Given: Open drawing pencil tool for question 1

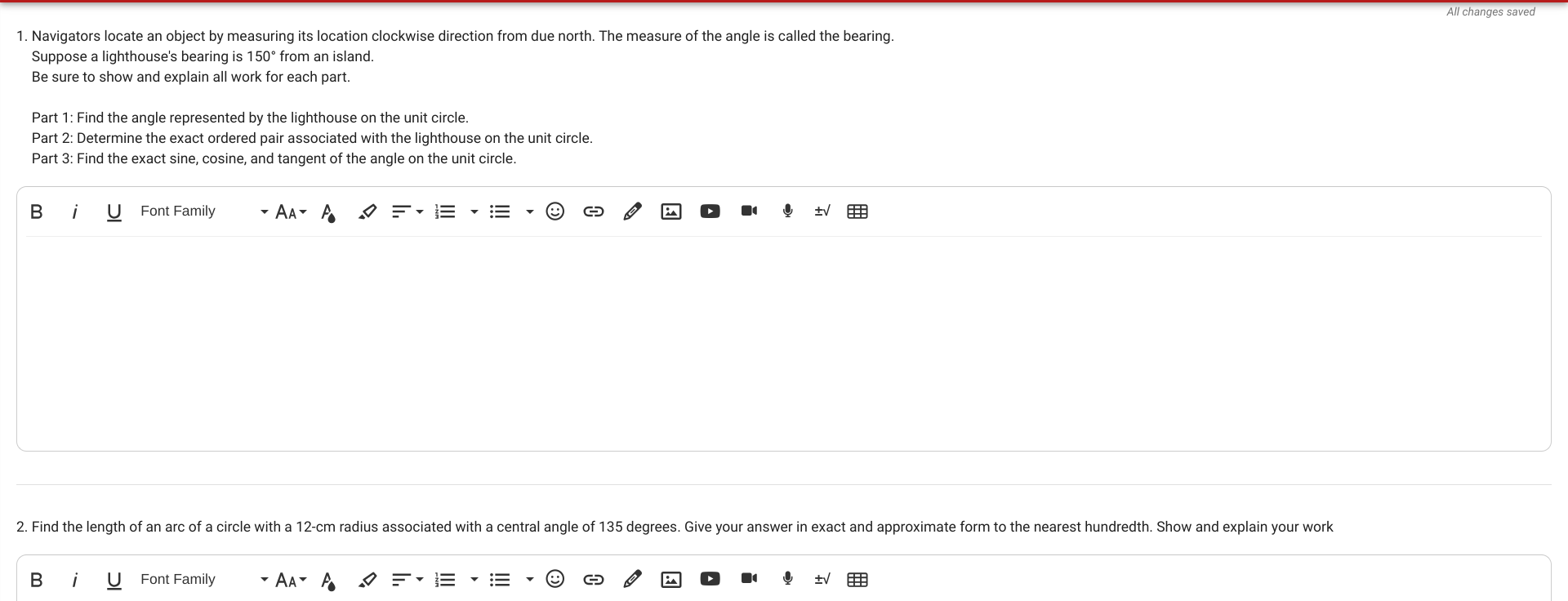Looking at the screenshot, I should [x=632, y=211].
